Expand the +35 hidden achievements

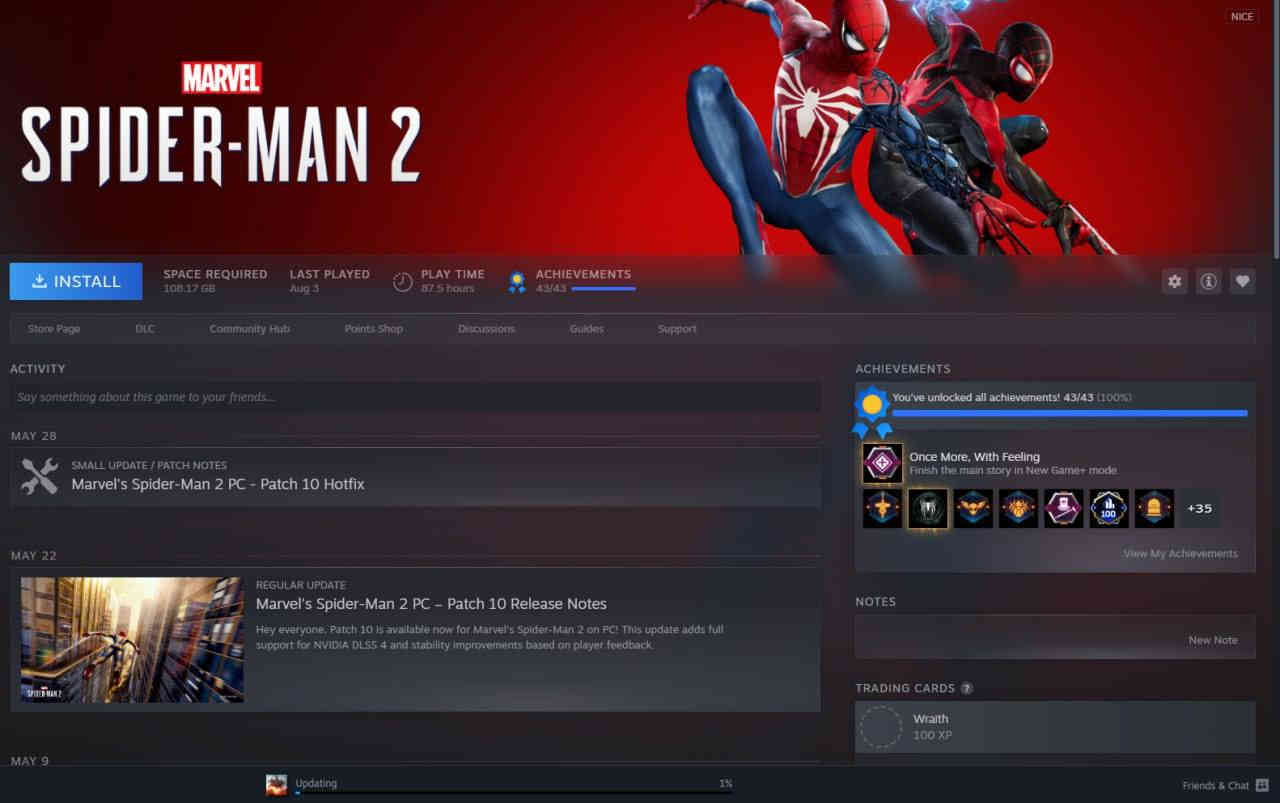[x=1199, y=508]
